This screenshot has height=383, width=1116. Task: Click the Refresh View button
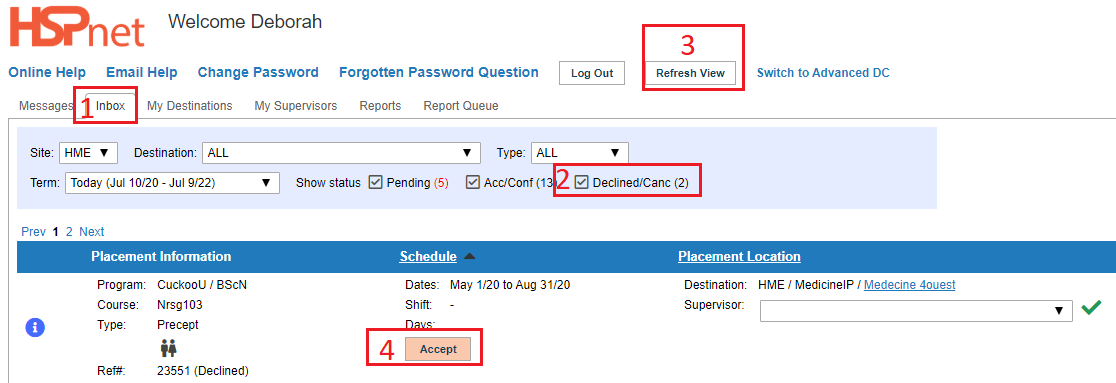point(690,73)
